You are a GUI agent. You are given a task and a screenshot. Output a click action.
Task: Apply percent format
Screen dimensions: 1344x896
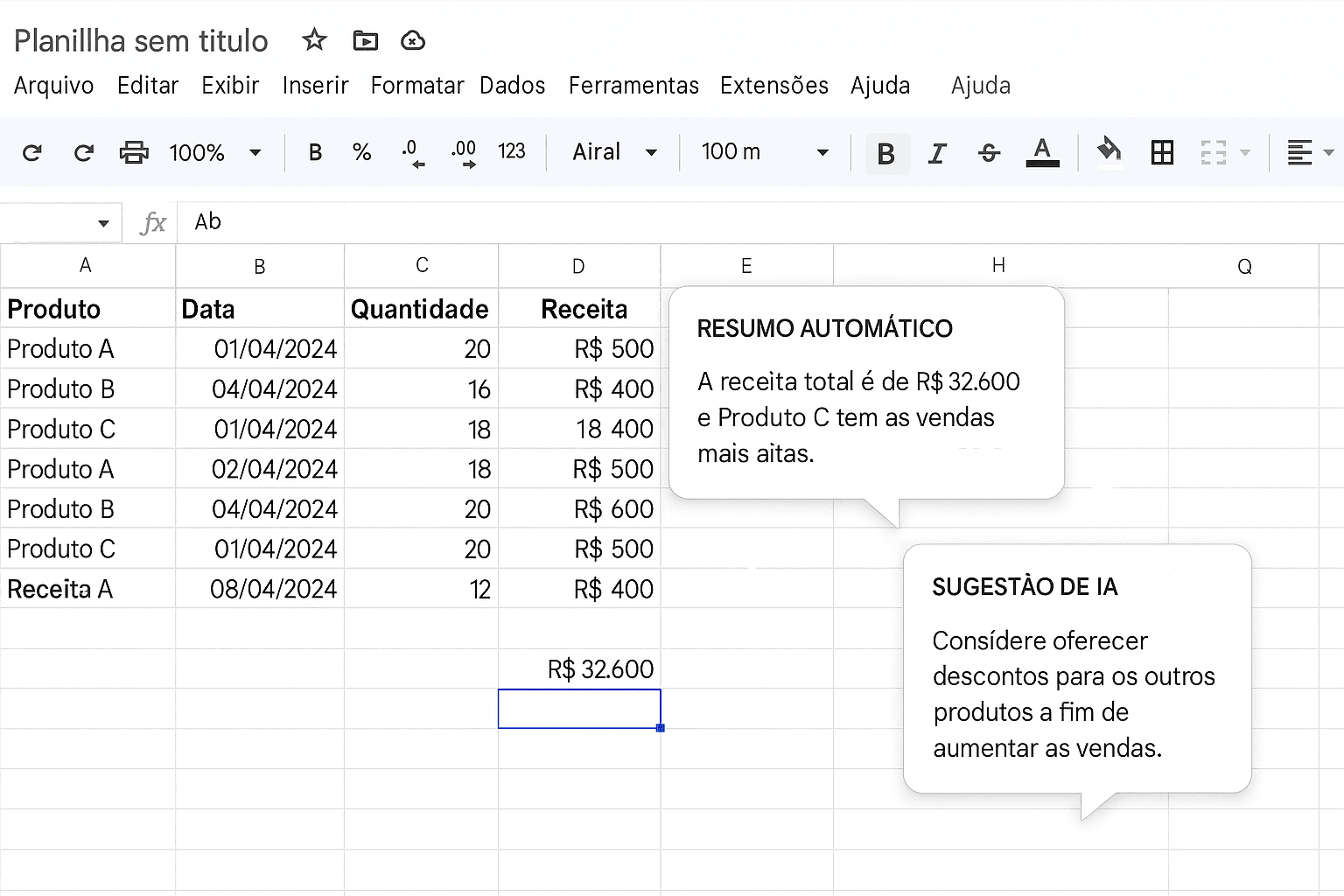click(361, 152)
